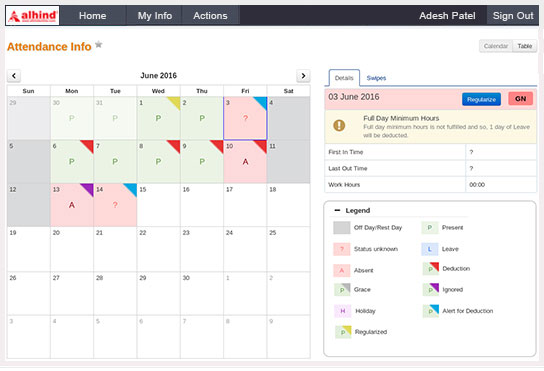
Task: Click Sign Out
Action: [513, 16]
